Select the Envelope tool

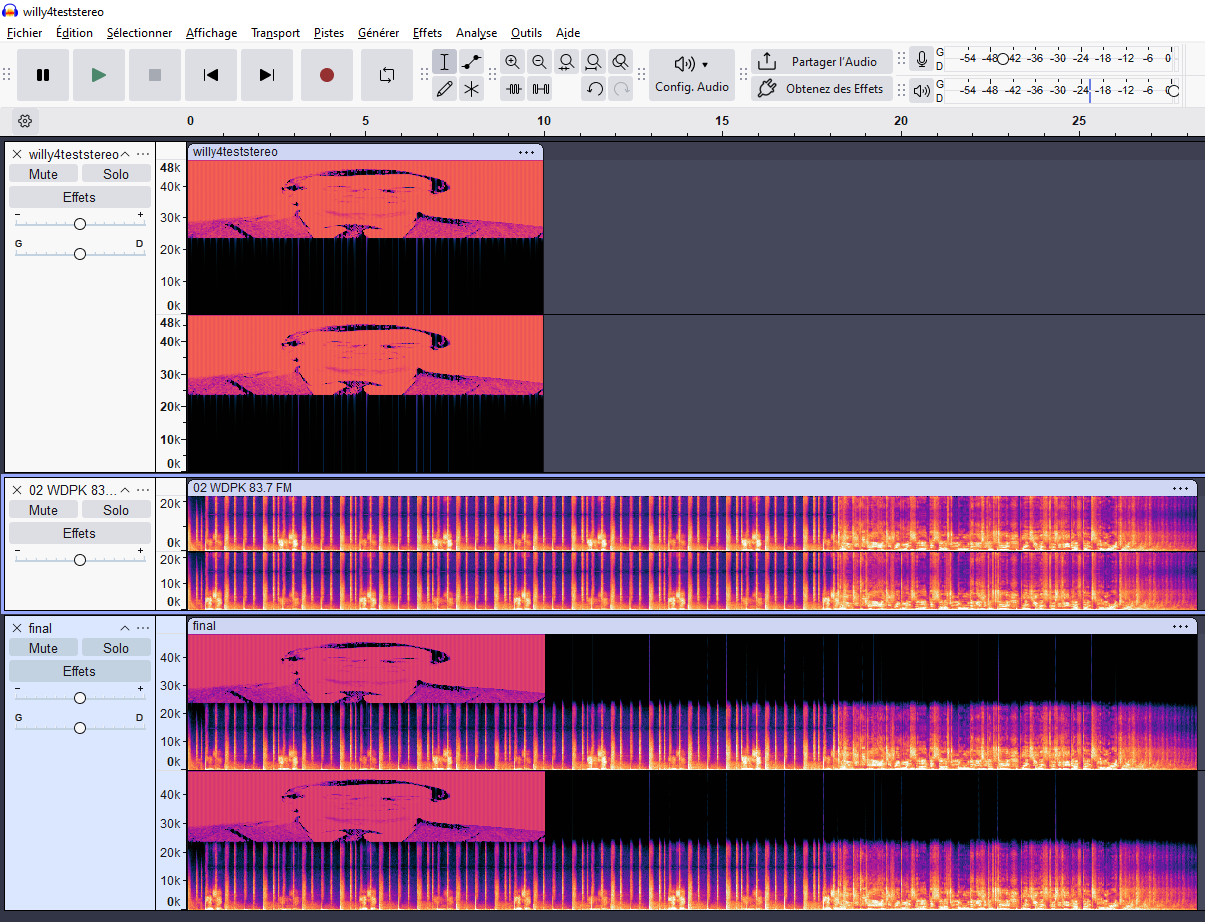pos(471,62)
